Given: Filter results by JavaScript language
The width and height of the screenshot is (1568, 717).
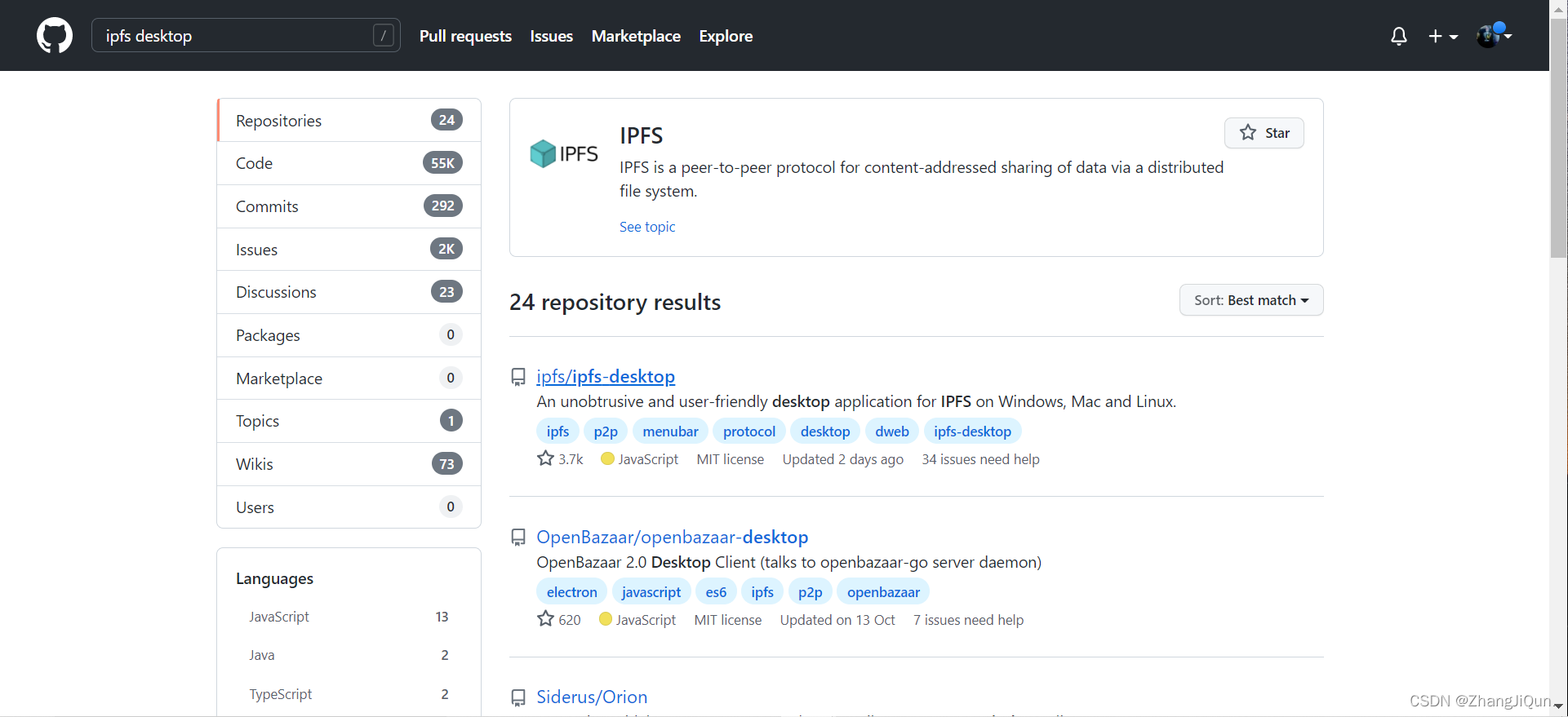Looking at the screenshot, I should click(x=349, y=617).
